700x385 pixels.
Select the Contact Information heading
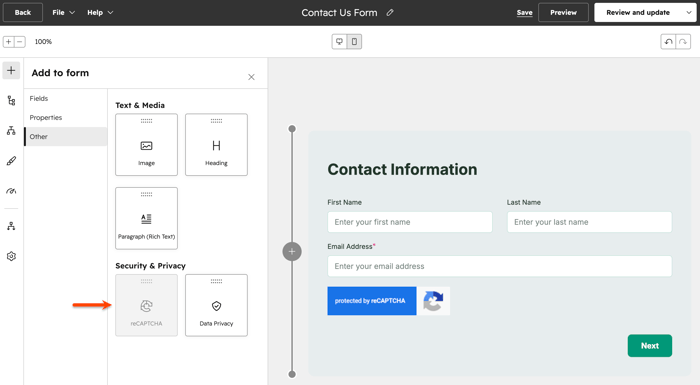[402, 169]
